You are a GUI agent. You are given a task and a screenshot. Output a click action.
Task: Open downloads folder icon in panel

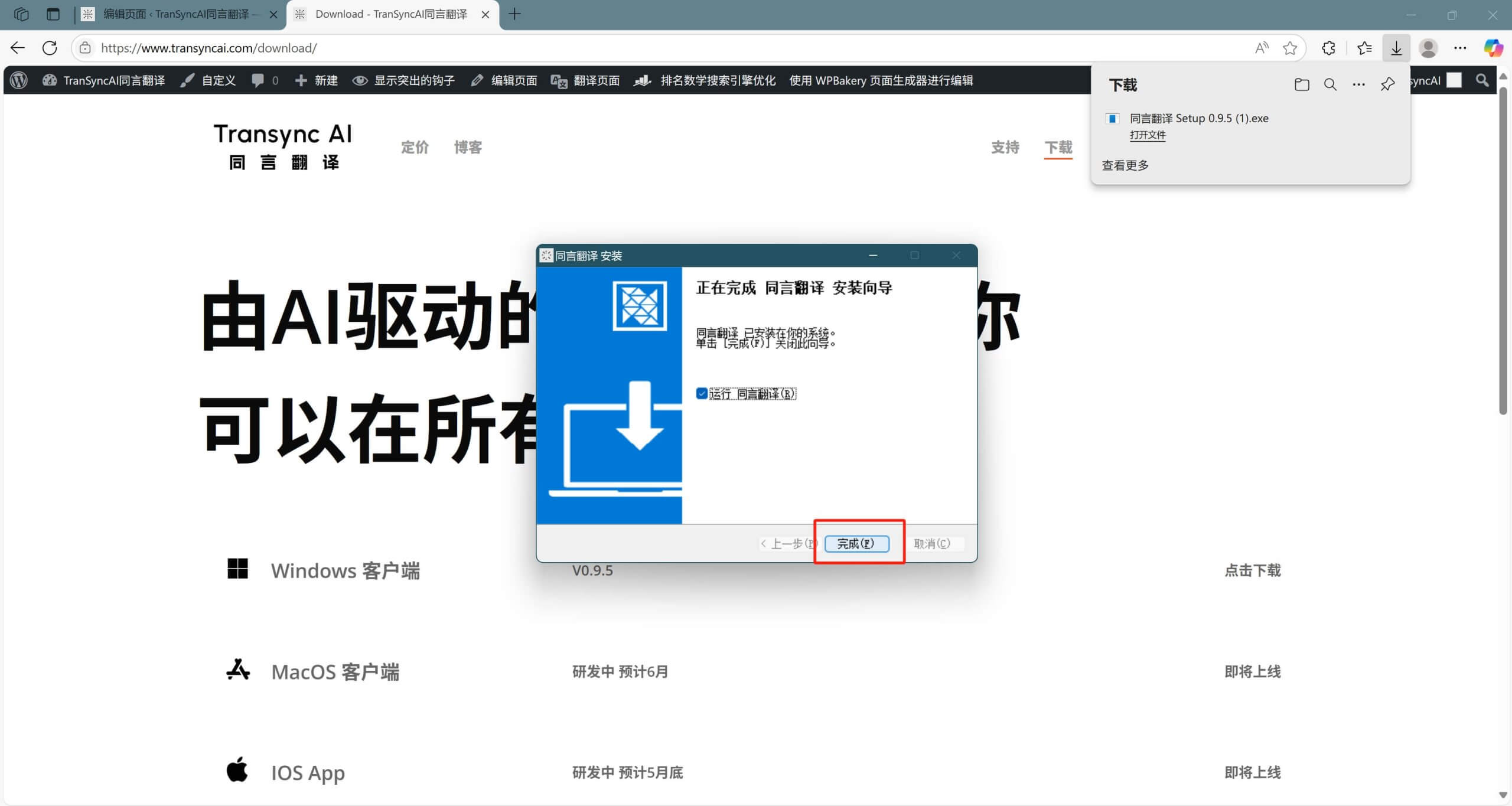(1302, 84)
